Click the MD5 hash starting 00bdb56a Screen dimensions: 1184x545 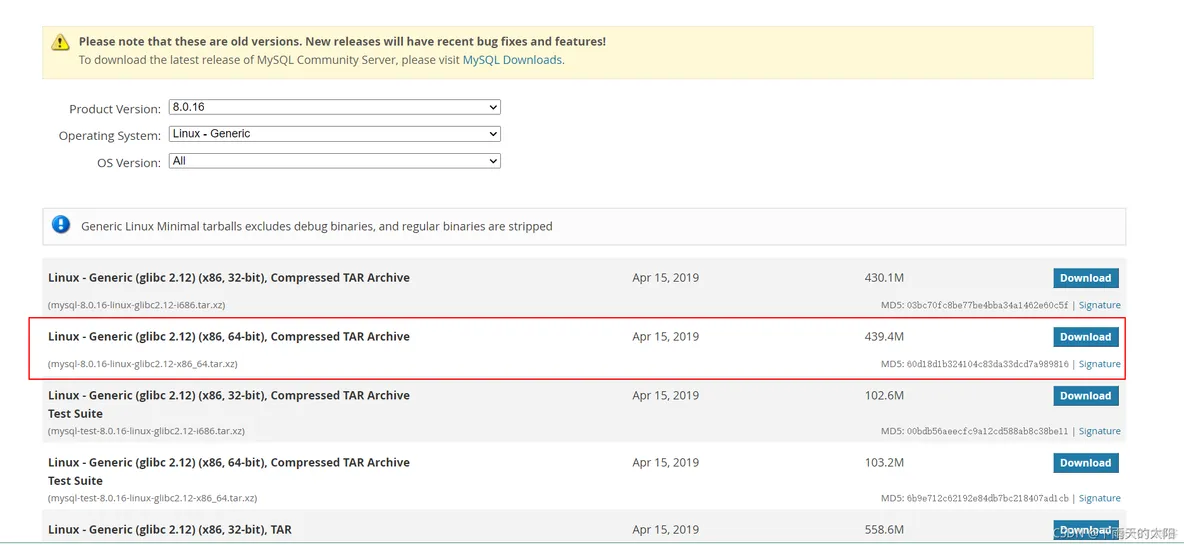[x=988, y=431]
